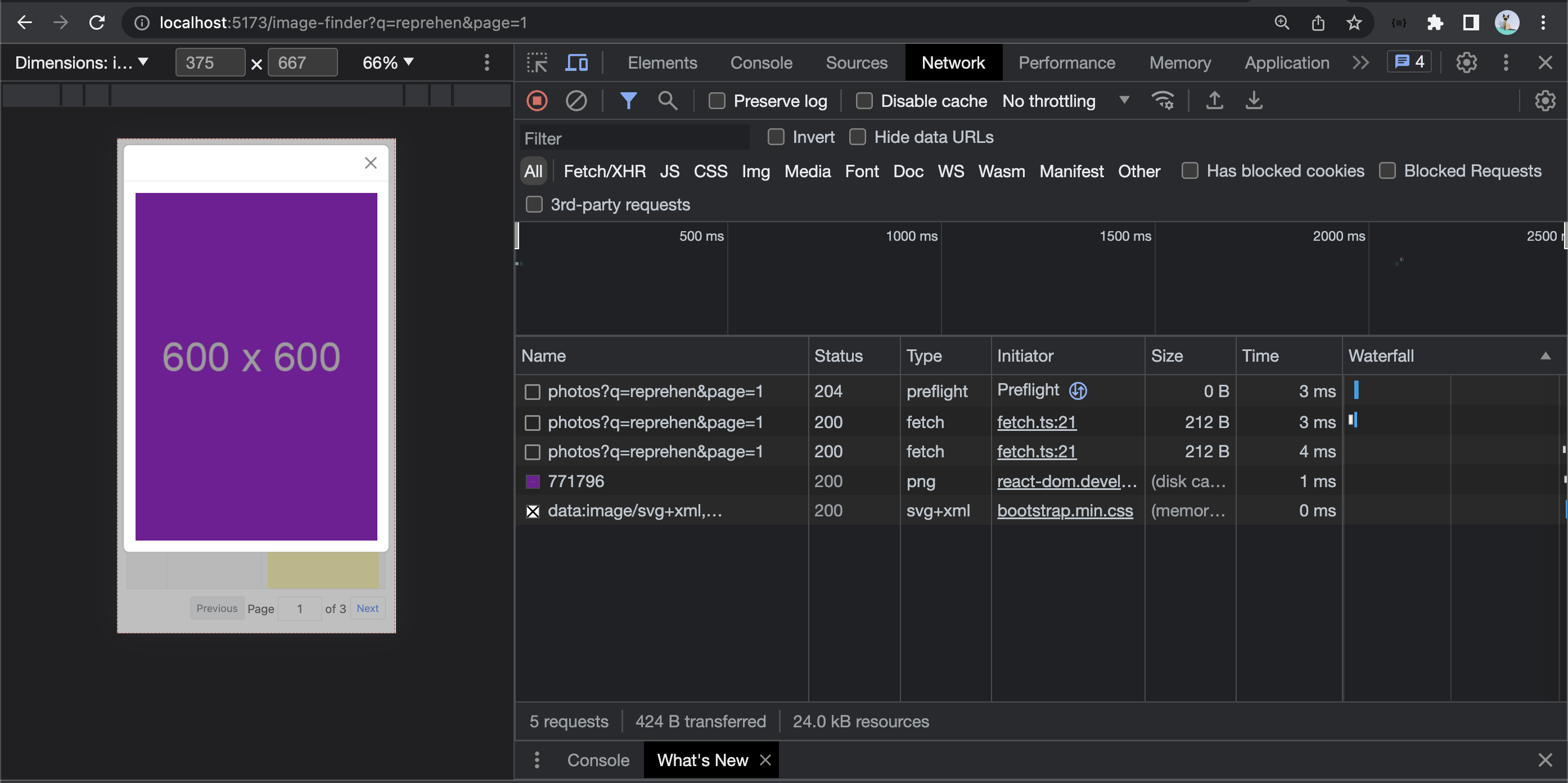Toggle the network filter funnel icon
This screenshot has height=783, width=1568.
coord(628,101)
